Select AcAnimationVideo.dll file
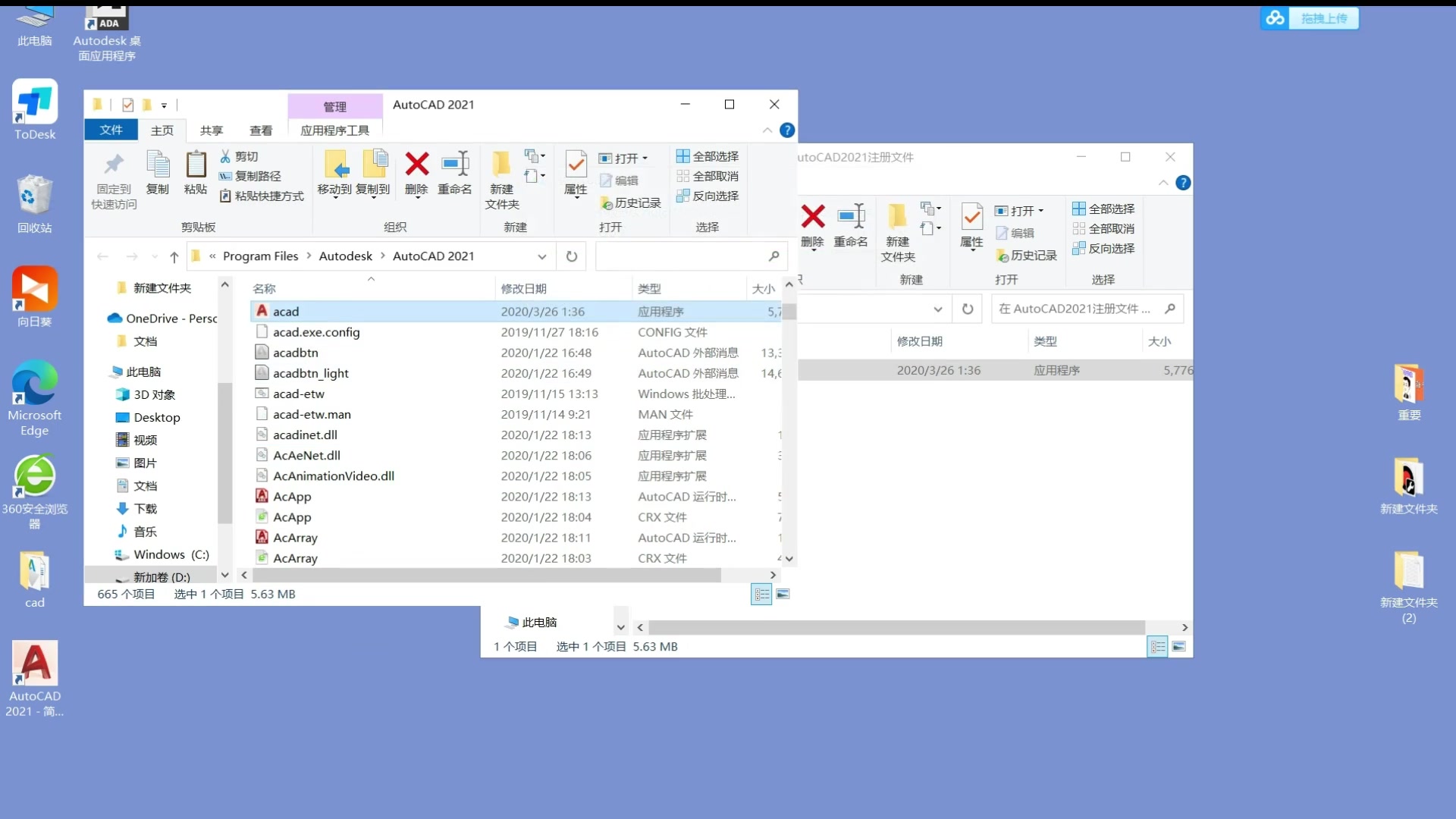Image resolution: width=1456 pixels, height=819 pixels. point(516,476)
